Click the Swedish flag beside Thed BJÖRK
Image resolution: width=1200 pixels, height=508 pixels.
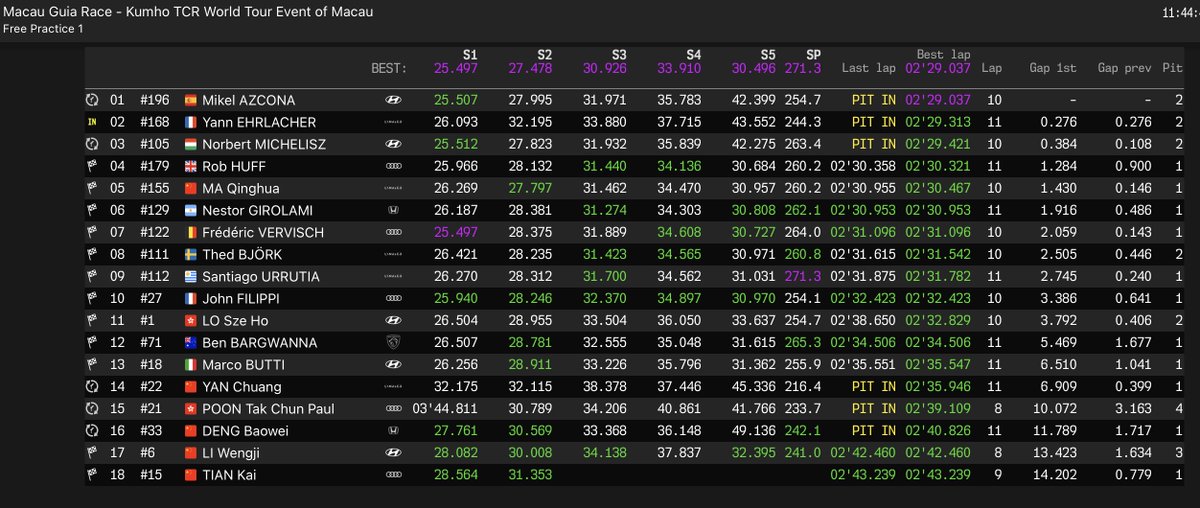191,255
